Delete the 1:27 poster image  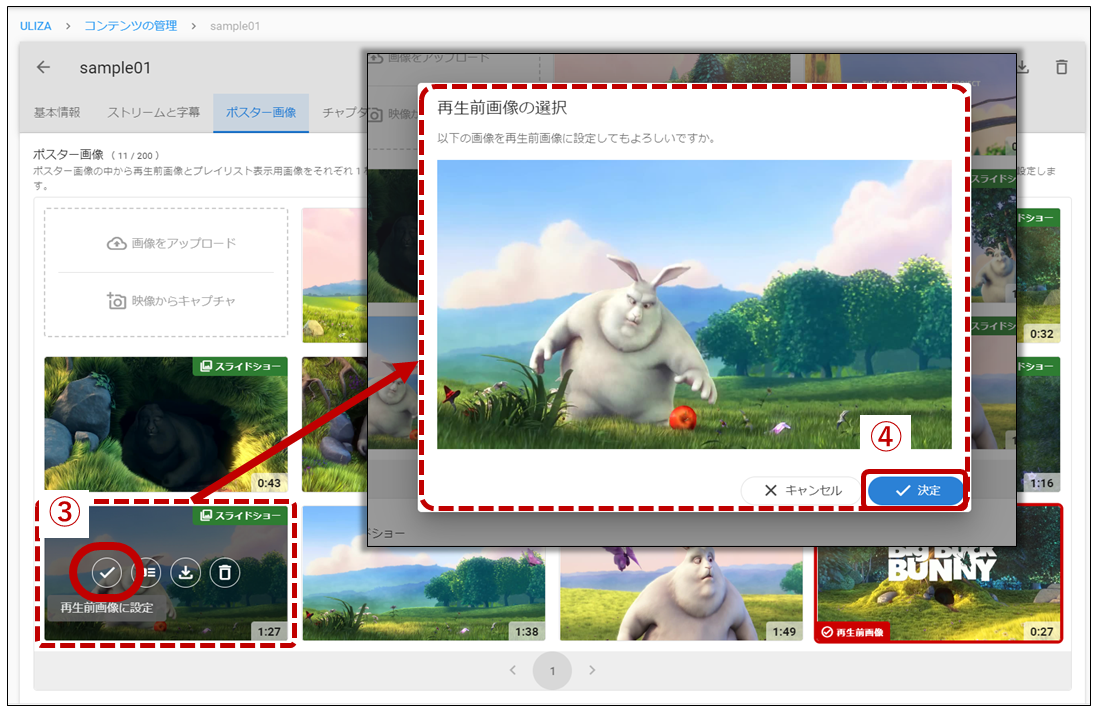(224, 573)
